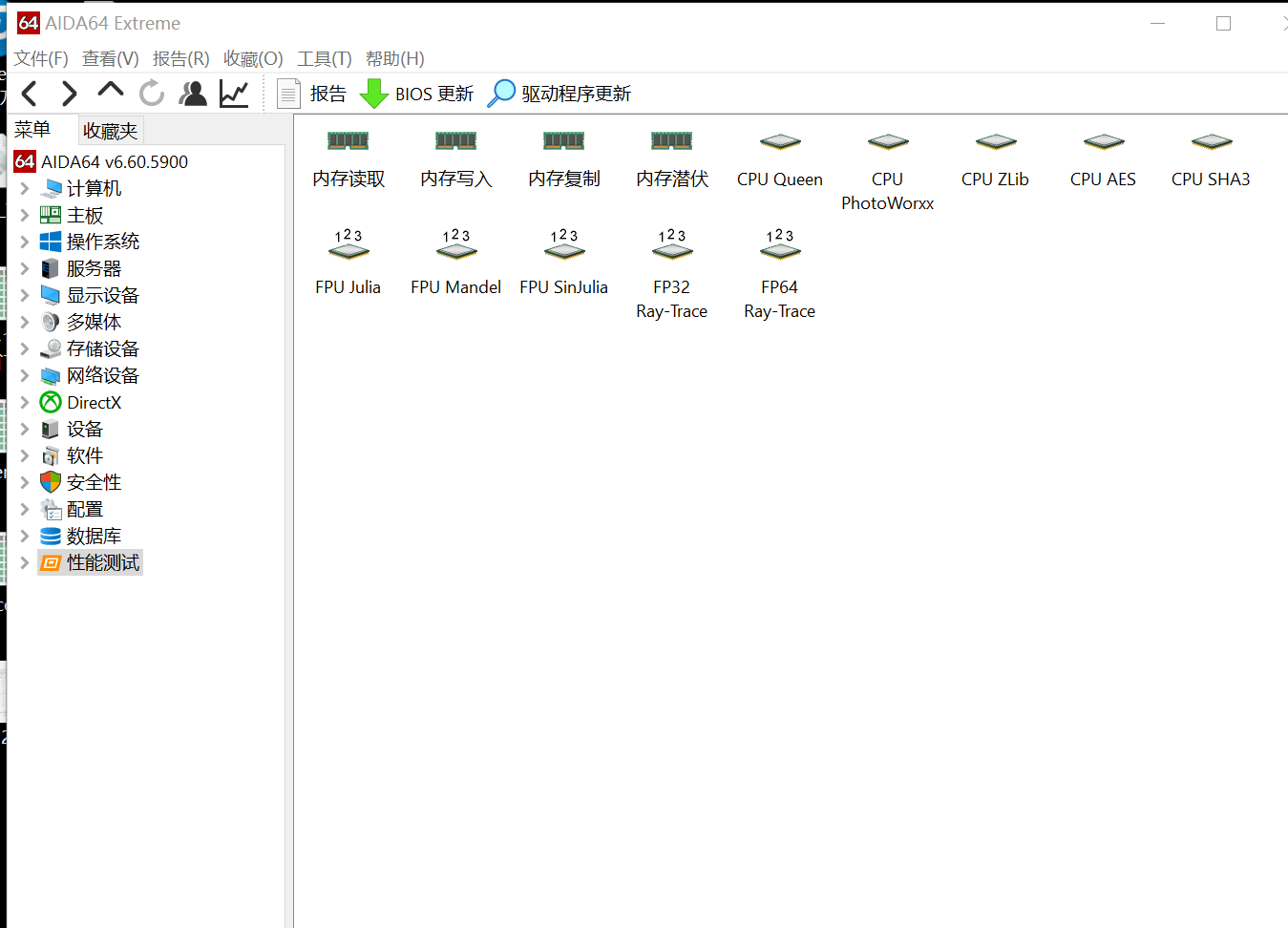Image resolution: width=1288 pixels, height=928 pixels.
Task: Go back with the left arrow
Action: click(x=30, y=94)
